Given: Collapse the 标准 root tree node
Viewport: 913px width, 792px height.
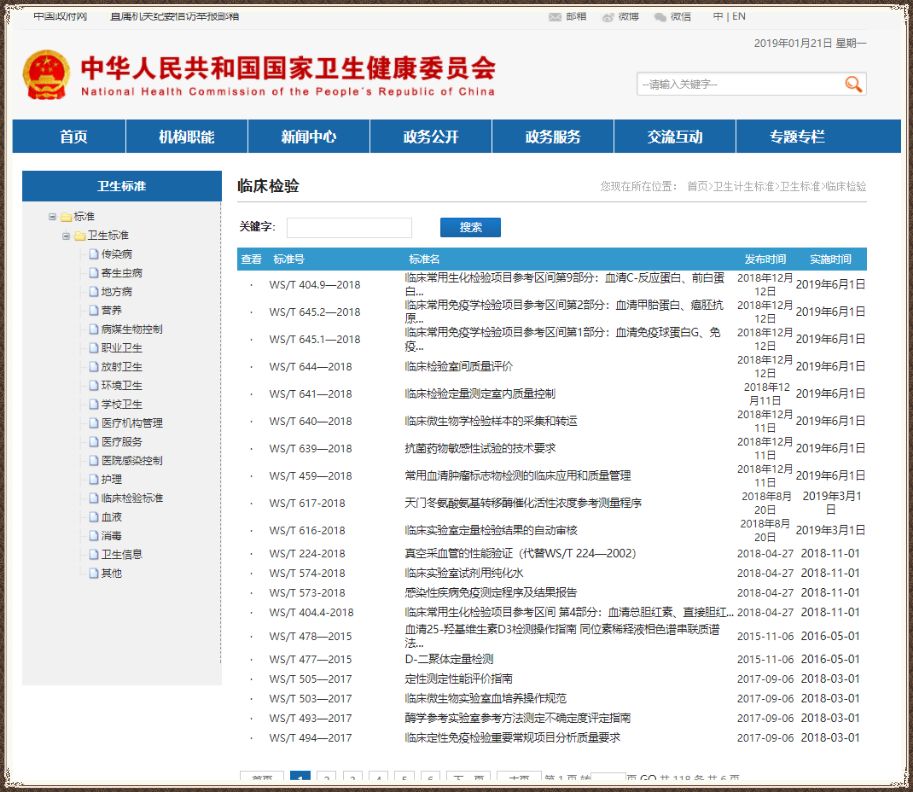Looking at the screenshot, I should click(53, 217).
